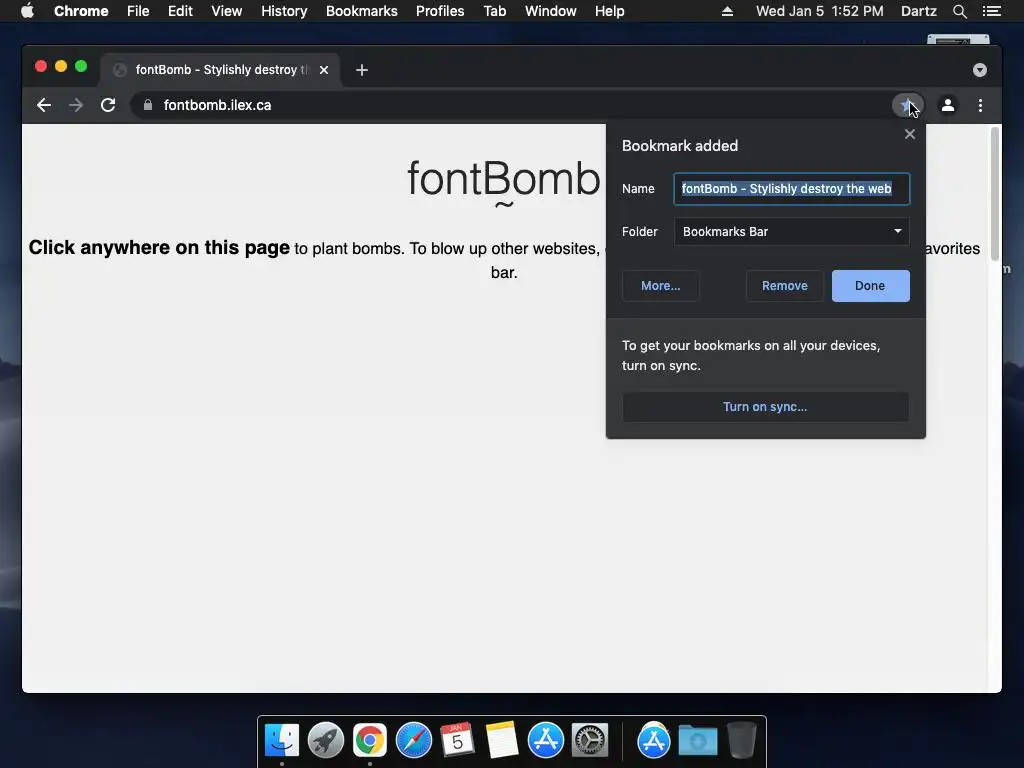The image size is (1024, 768).
Task: Click the date and time in menu bar
Action: (820, 11)
